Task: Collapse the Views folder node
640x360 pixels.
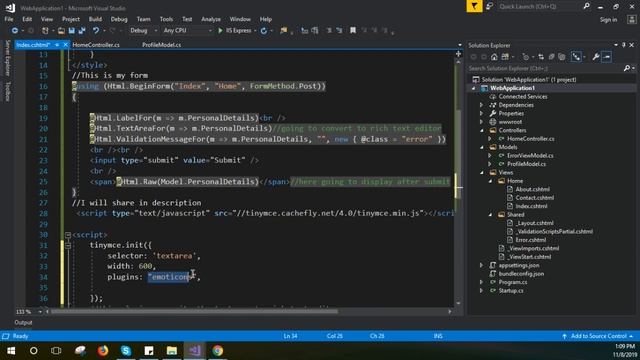Action: tap(482, 172)
